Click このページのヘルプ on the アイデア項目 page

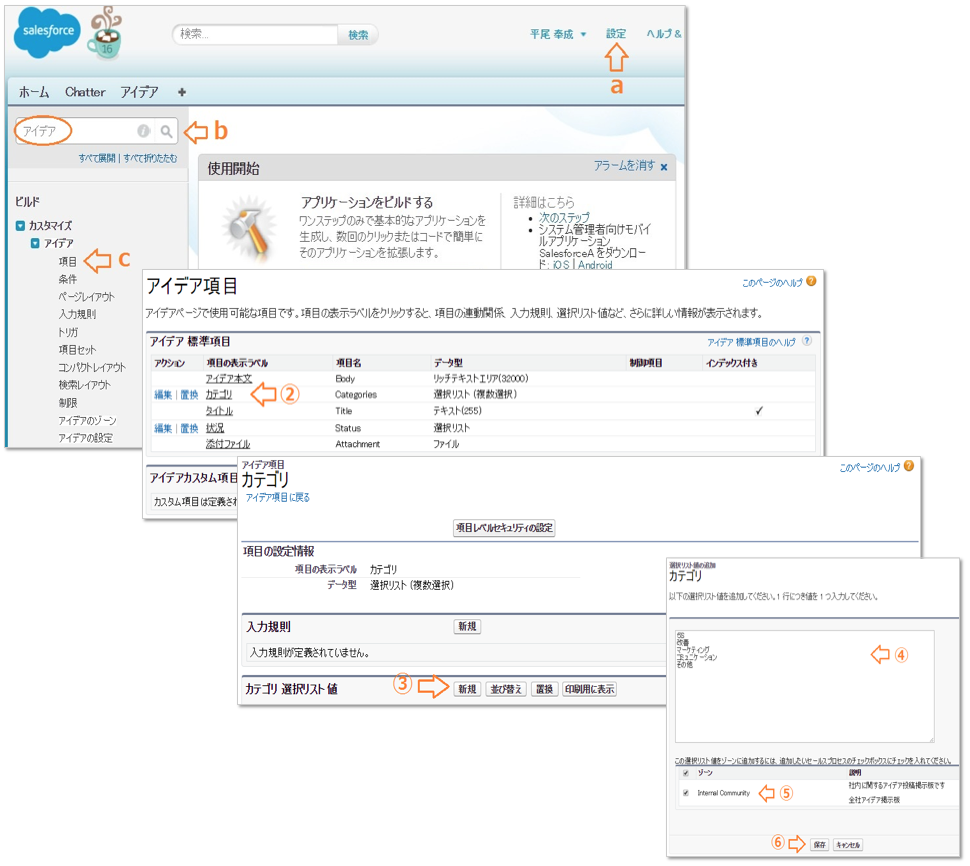[x=771, y=283]
